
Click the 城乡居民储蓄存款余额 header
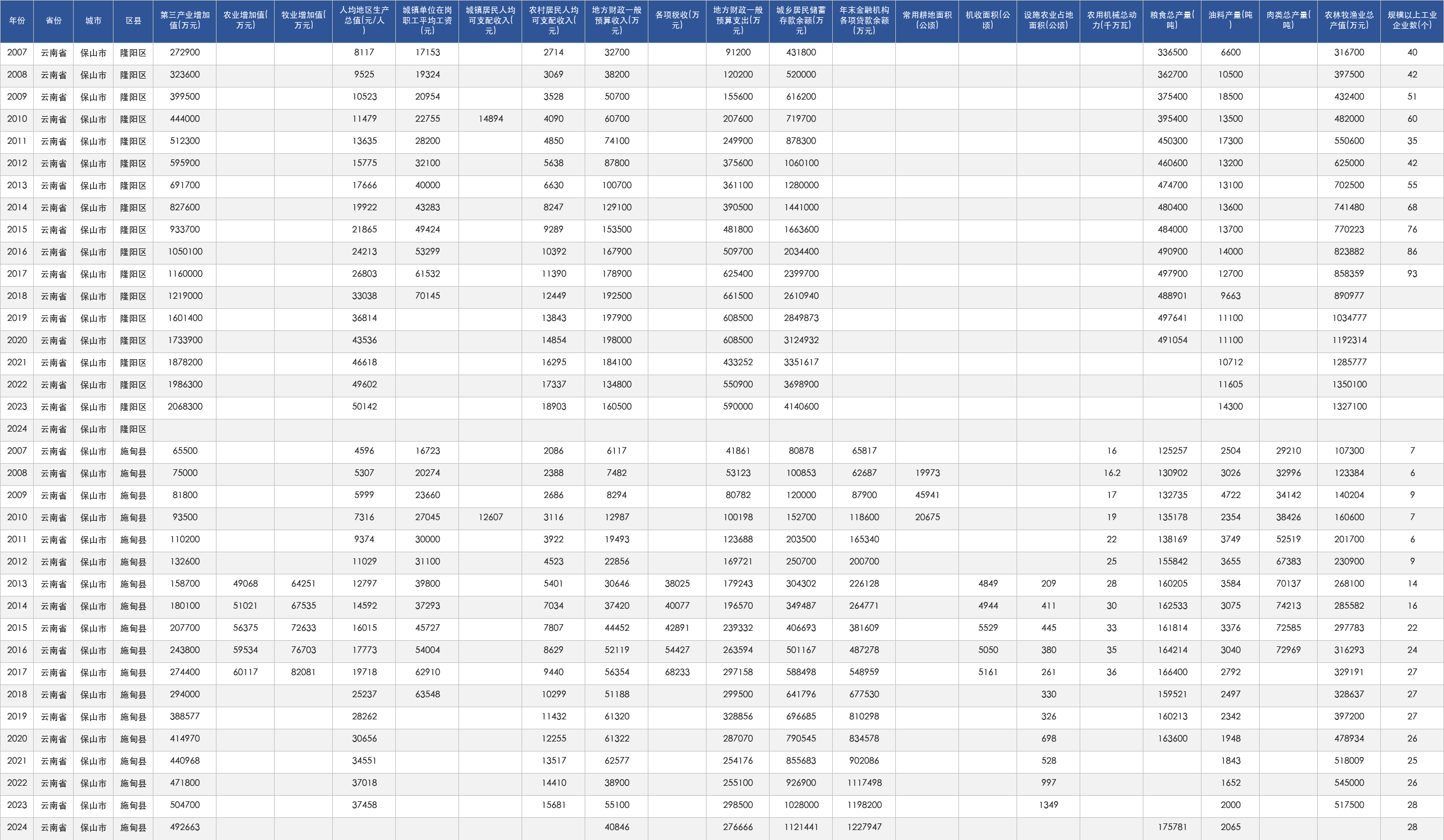tap(801, 21)
